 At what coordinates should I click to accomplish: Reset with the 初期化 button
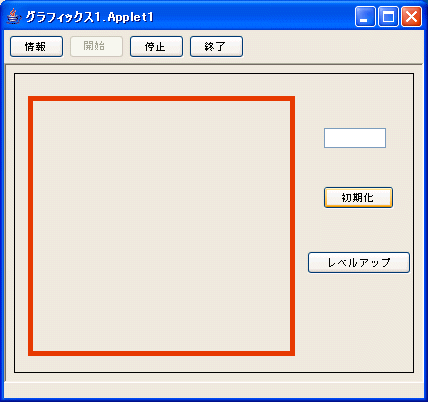[358, 198]
